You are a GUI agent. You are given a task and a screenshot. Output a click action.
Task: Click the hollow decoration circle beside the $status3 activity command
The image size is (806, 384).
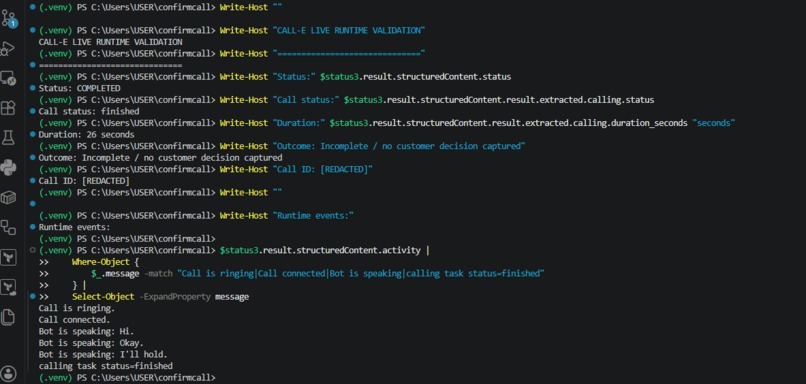33,250
